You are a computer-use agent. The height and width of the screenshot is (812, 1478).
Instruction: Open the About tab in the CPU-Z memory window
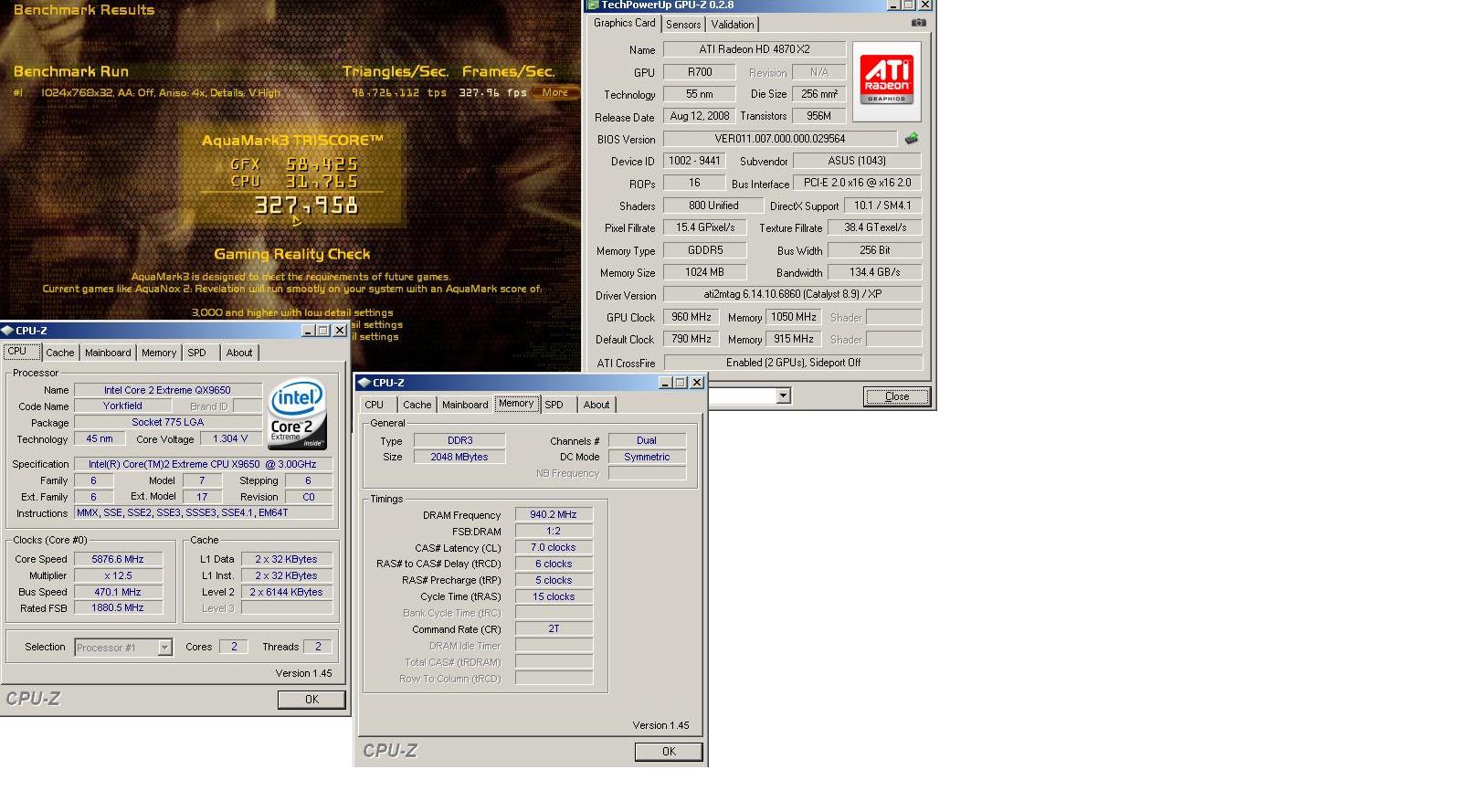pyautogui.click(x=596, y=405)
